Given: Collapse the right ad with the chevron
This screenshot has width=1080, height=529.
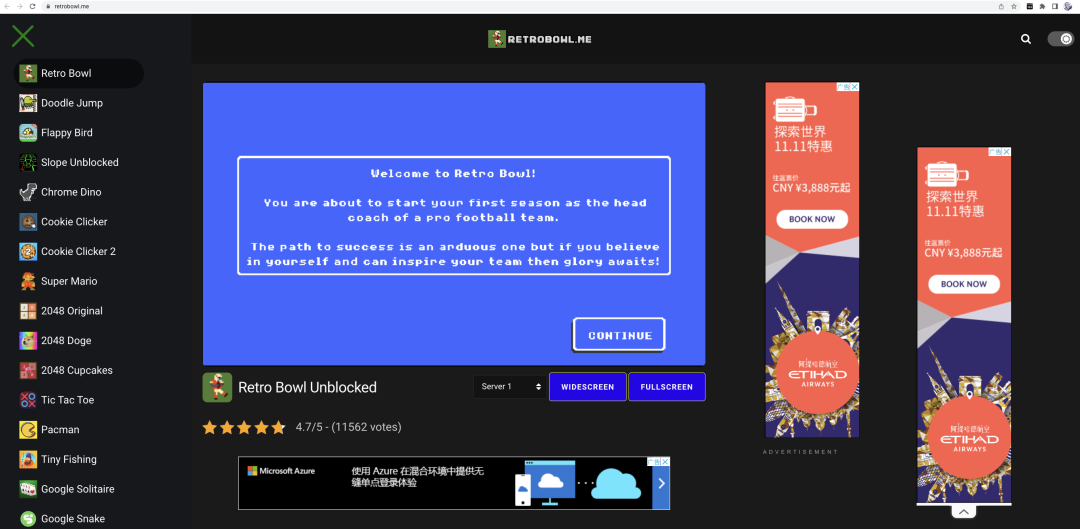Looking at the screenshot, I should (x=964, y=512).
